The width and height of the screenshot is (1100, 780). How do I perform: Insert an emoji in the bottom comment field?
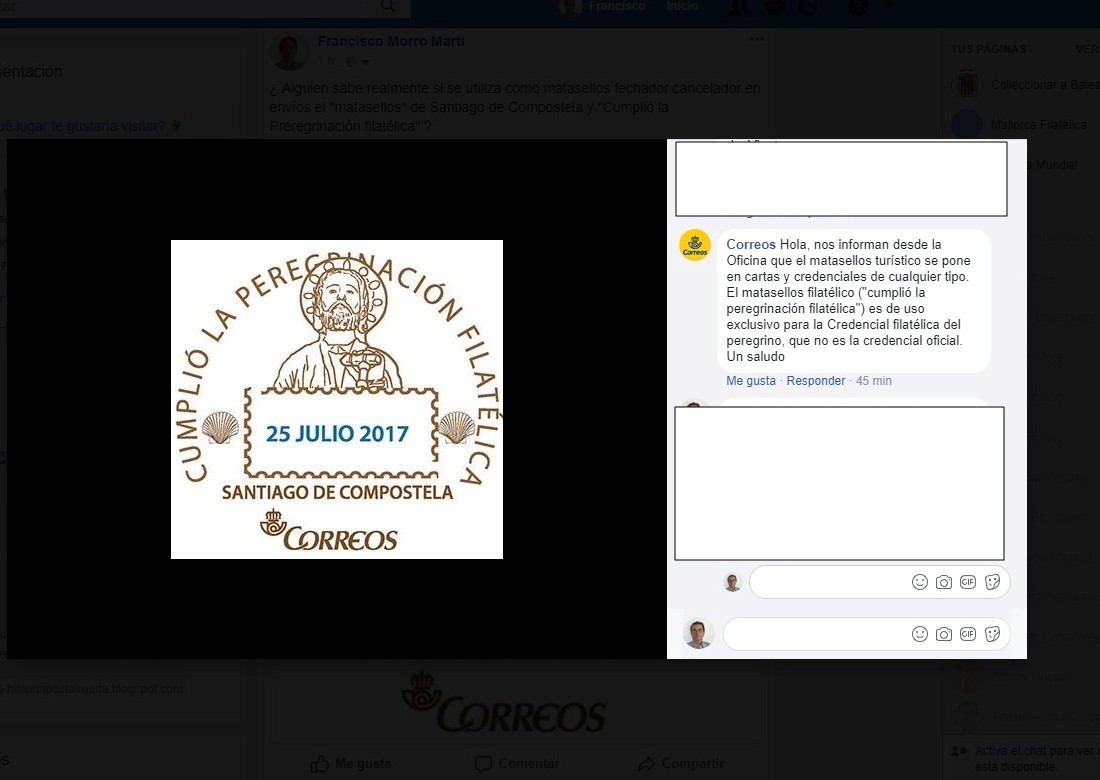[920, 634]
